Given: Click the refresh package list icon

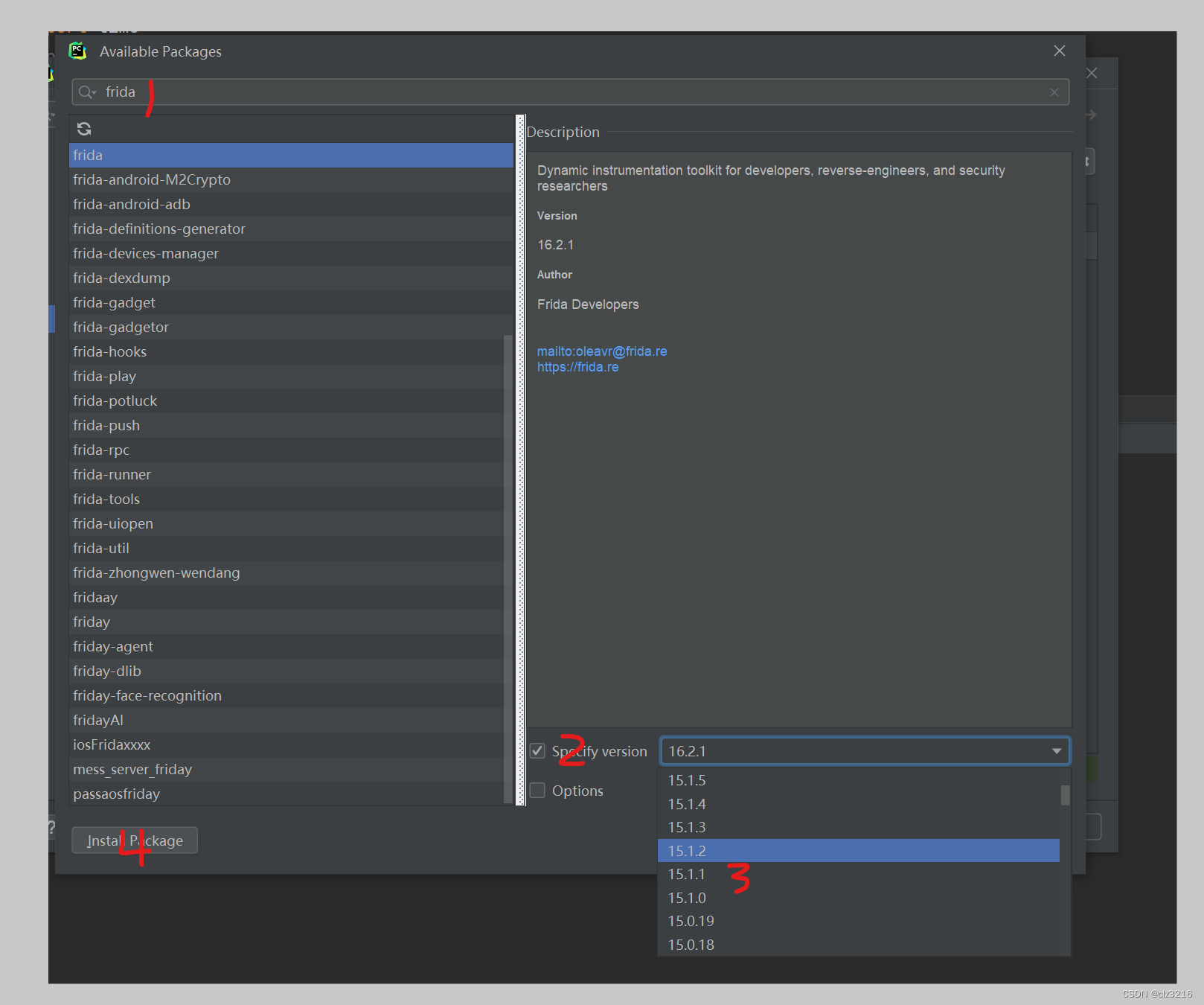Looking at the screenshot, I should (84, 128).
